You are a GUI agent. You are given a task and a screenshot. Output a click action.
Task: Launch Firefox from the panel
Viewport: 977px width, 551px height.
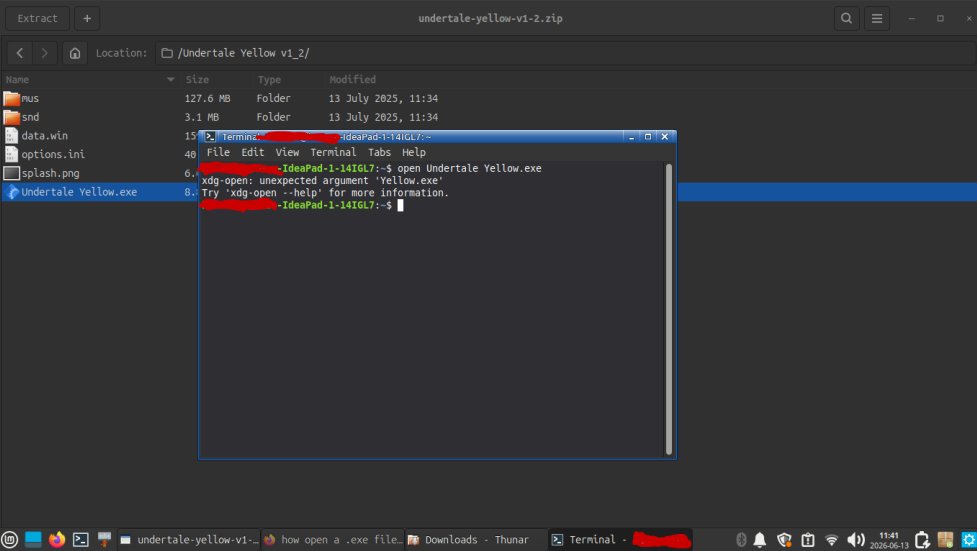pos(57,540)
